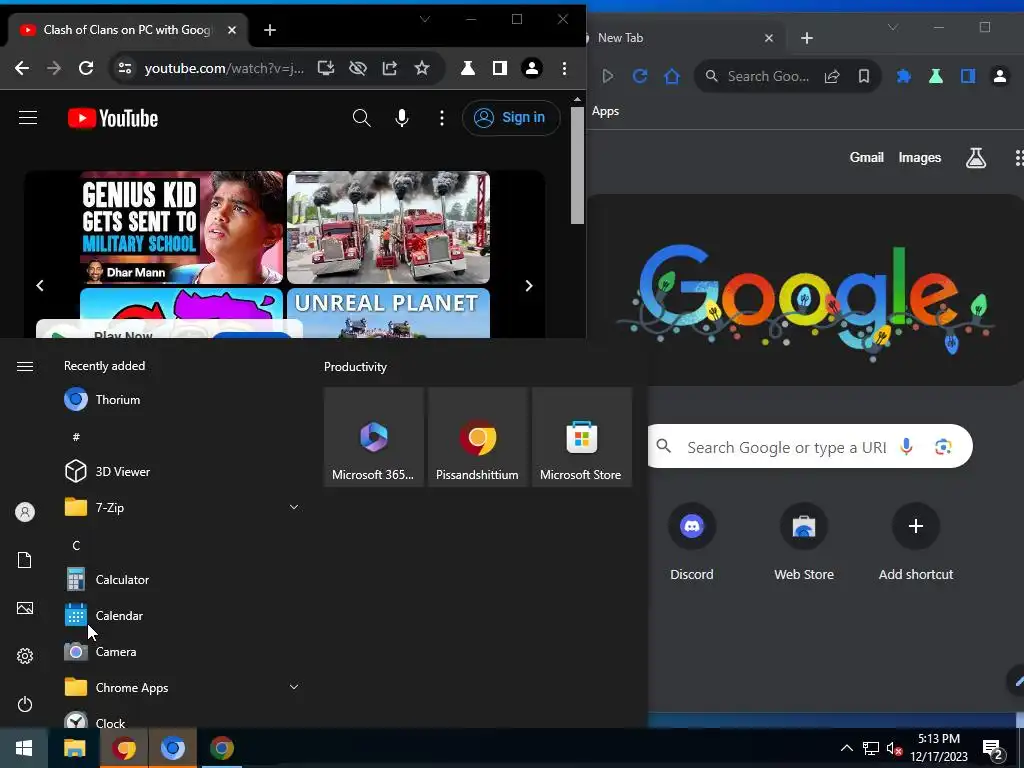1024x768 pixels.
Task: Open Search Labs flask on Google page
Action: coord(976,157)
